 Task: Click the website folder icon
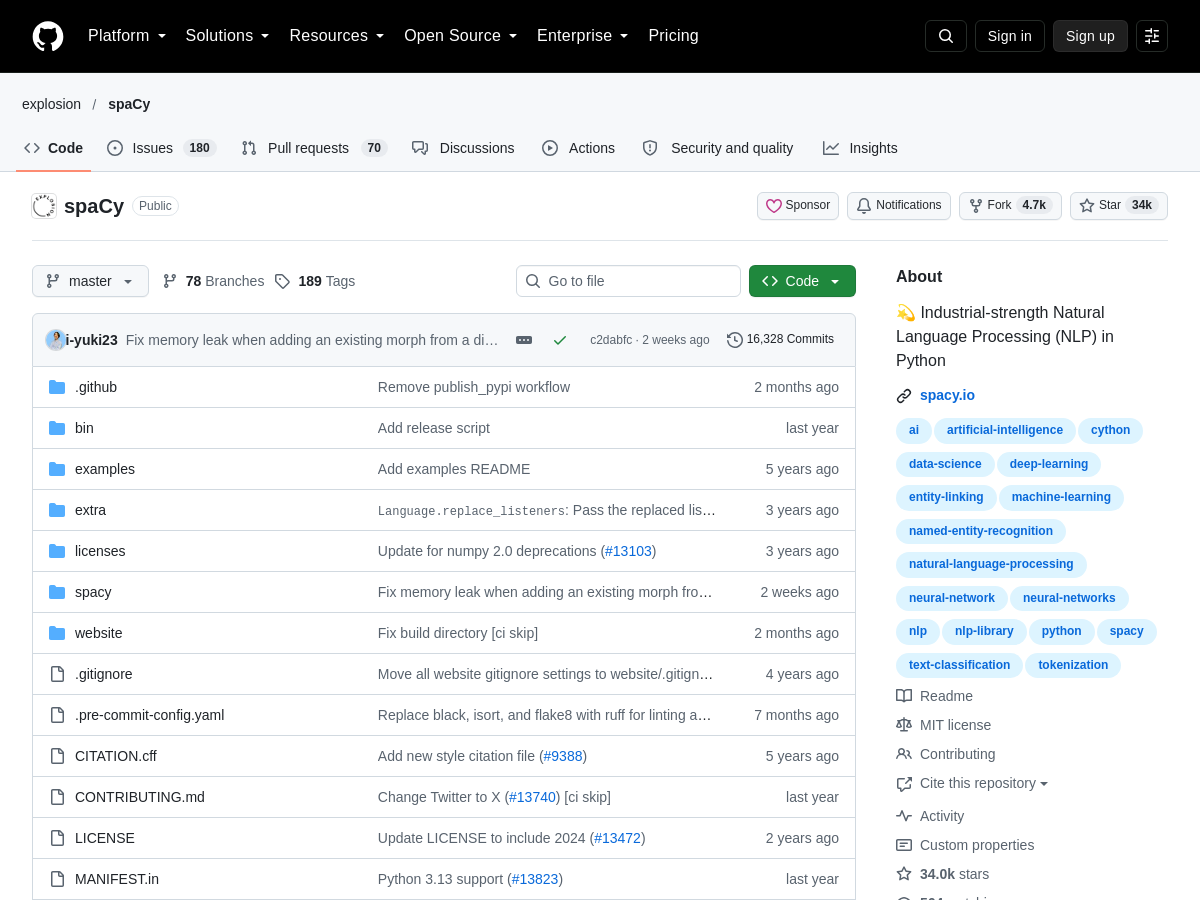pos(57,633)
